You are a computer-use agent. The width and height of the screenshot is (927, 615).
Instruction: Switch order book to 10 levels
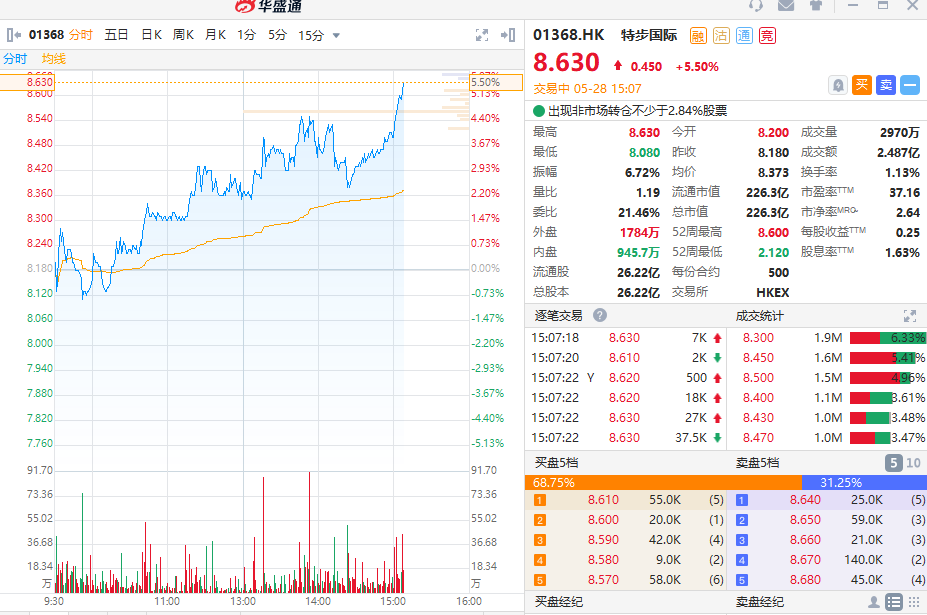(913, 462)
